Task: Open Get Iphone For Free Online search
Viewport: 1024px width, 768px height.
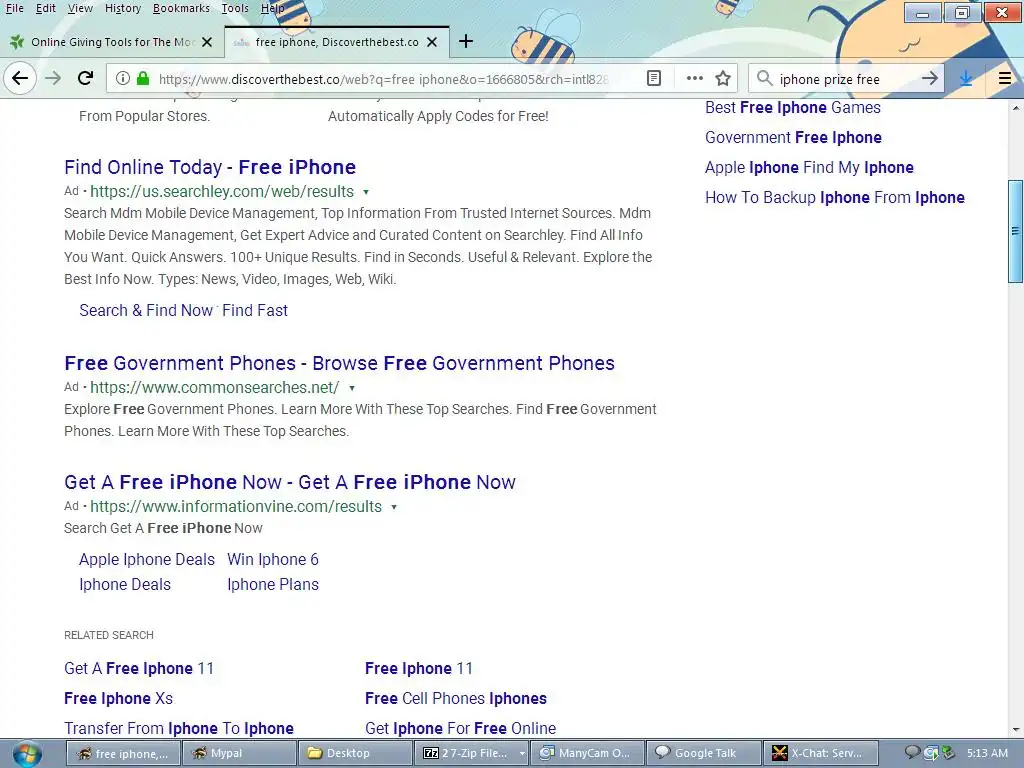Action: click(460, 728)
